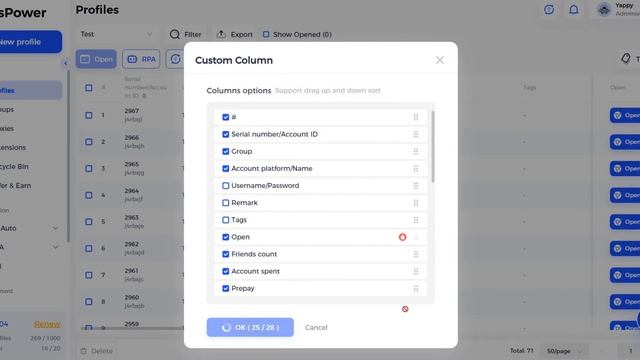Uncheck the Friends count column
Image resolution: width=640 pixels, height=360 pixels.
tap(226, 254)
